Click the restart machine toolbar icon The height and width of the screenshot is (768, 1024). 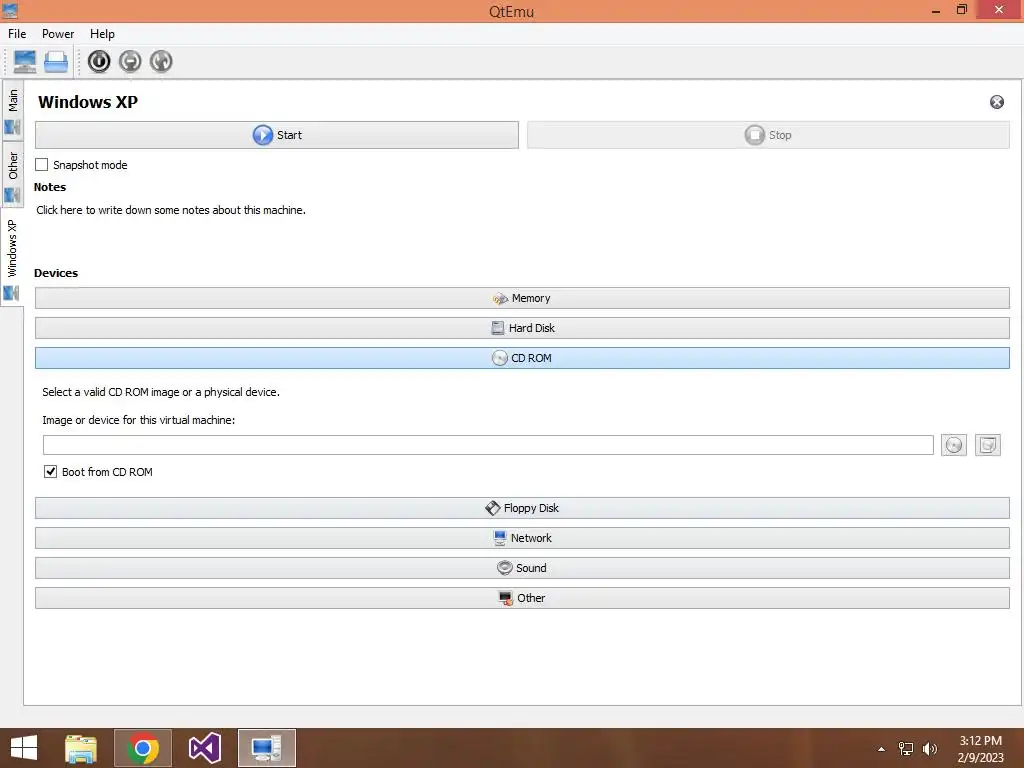coord(161,61)
